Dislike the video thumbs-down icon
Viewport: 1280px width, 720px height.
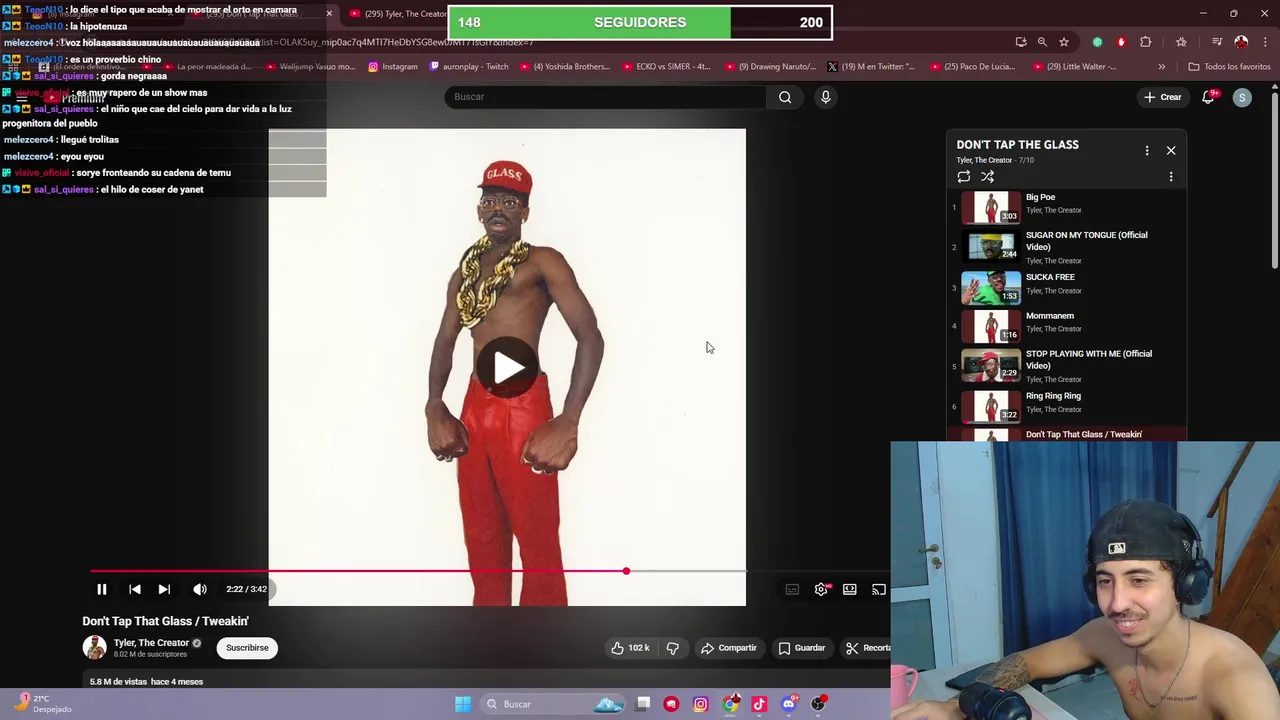[x=672, y=648]
